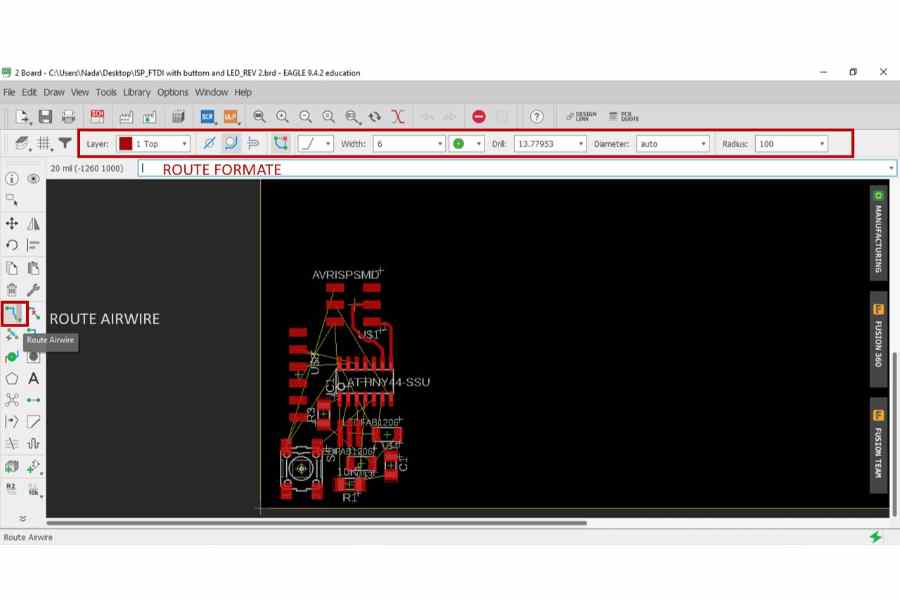This screenshot has height=600, width=900.
Task: Select the Ripup tool
Action: click(x=34, y=313)
